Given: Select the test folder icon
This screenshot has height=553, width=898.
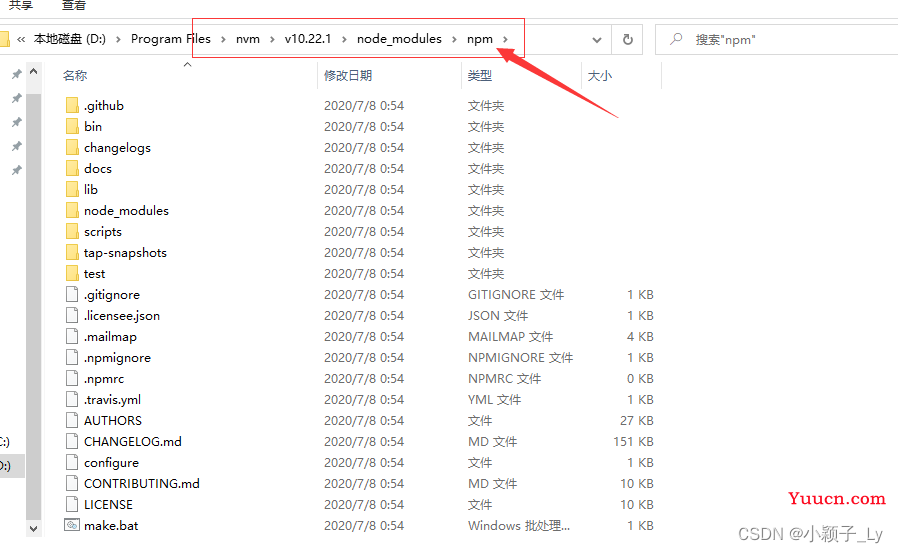Looking at the screenshot, I should pyautogui.click(x=72, y=274).
